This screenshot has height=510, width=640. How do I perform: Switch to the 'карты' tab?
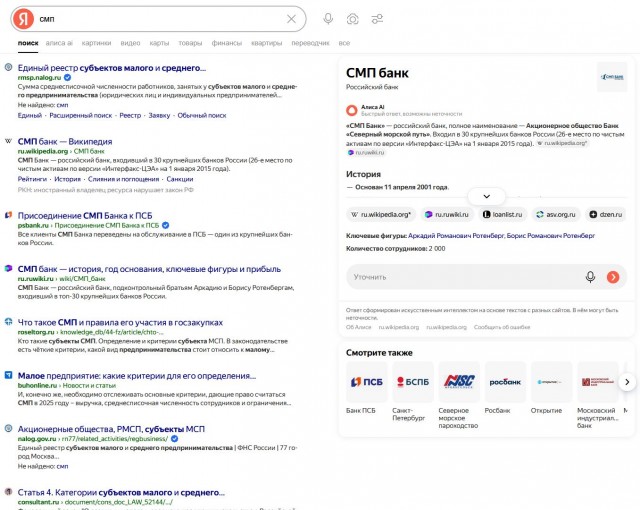pyautogui.click(x=159, y=43)
